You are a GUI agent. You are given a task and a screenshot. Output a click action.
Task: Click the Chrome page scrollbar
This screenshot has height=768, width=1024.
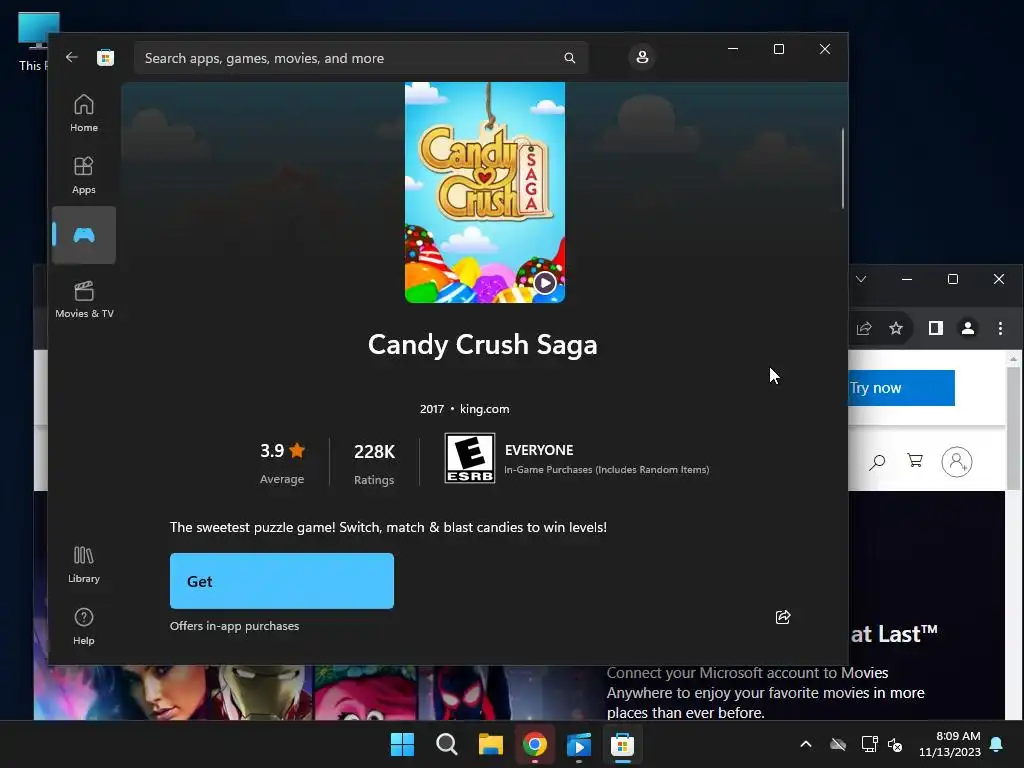[1013, 428]
